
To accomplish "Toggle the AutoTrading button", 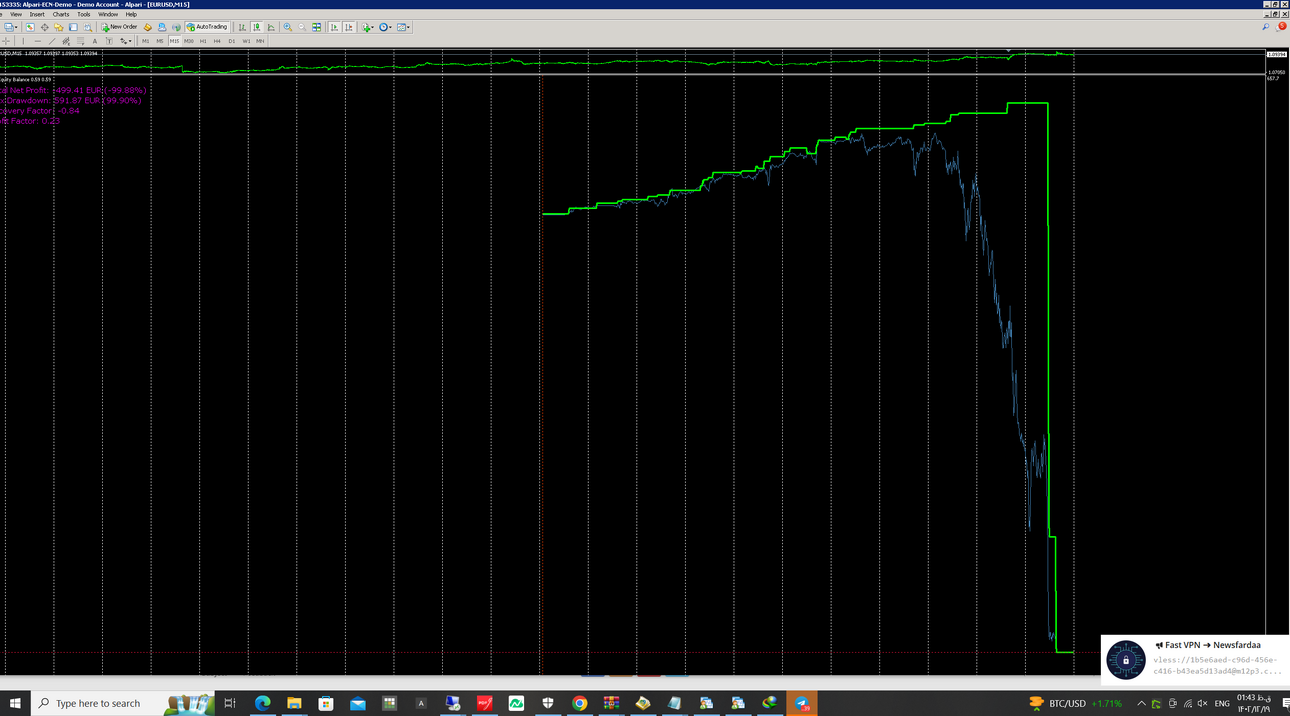I will coord(207,27).
